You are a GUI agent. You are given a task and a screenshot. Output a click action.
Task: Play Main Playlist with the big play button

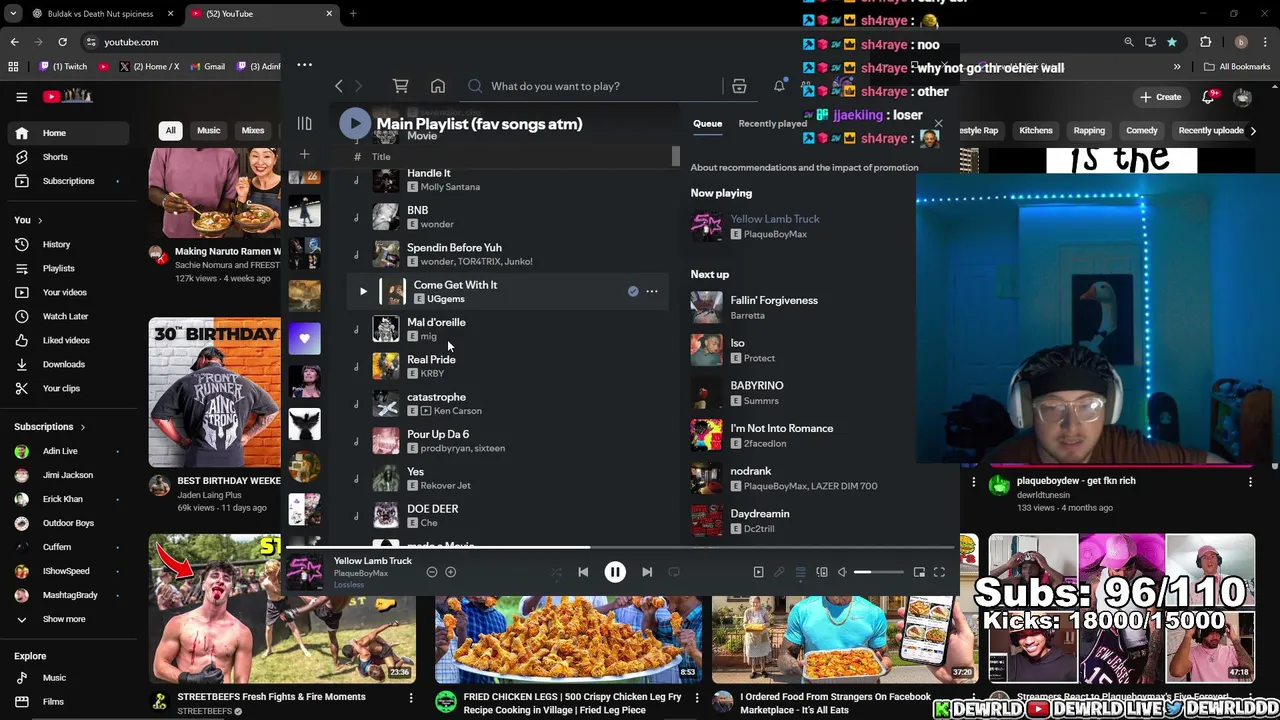tap(354, 123)
